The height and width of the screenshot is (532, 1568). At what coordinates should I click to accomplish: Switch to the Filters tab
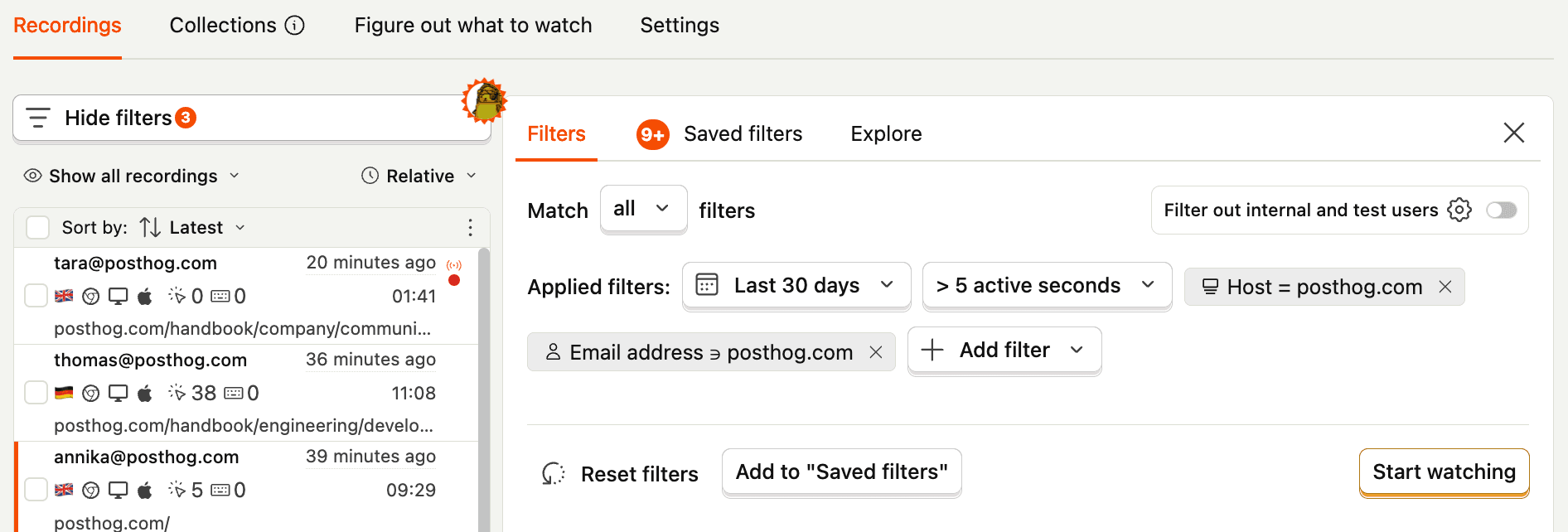(x=556, y=134)
